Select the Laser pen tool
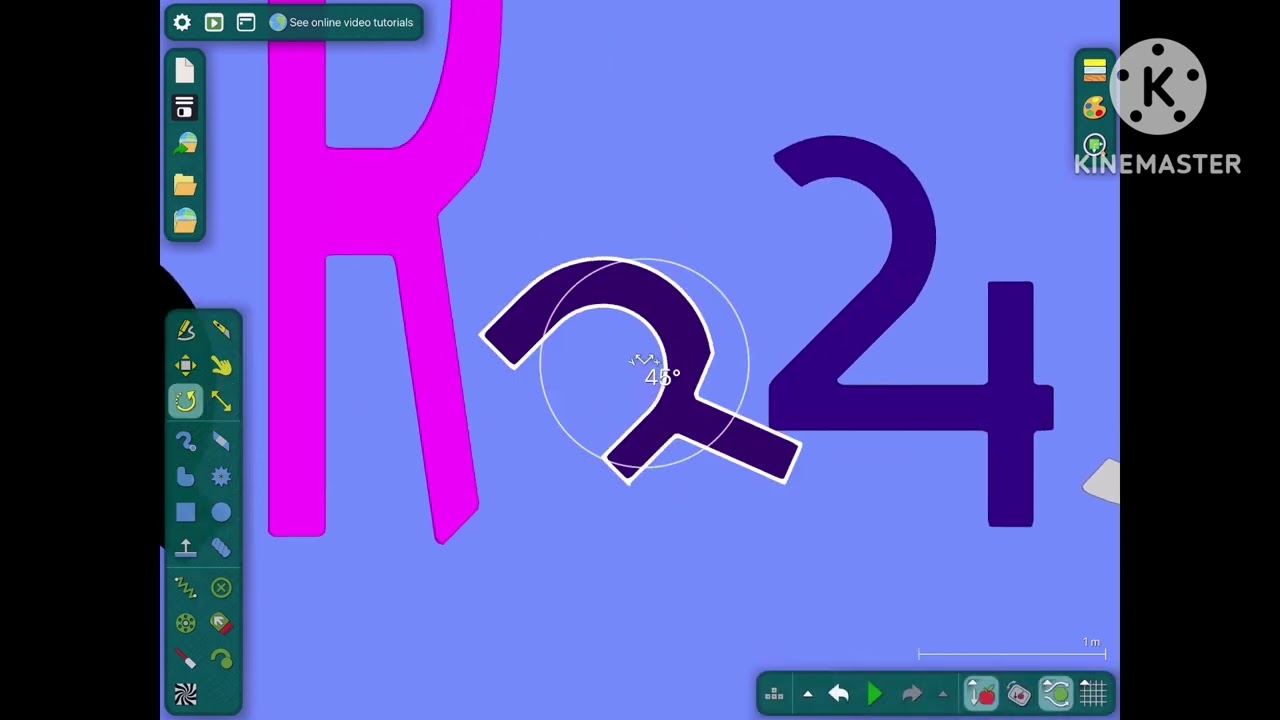 coord(186,659)
